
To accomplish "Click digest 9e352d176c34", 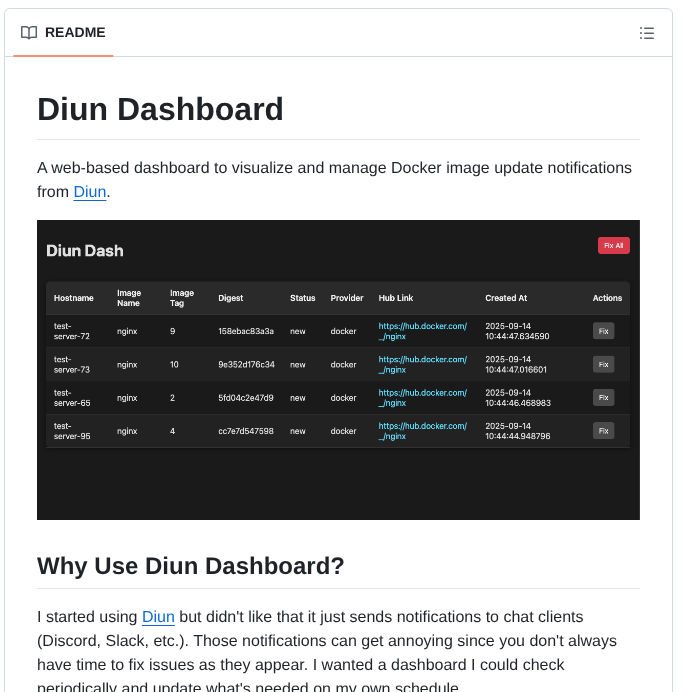I will coord(246,365).
